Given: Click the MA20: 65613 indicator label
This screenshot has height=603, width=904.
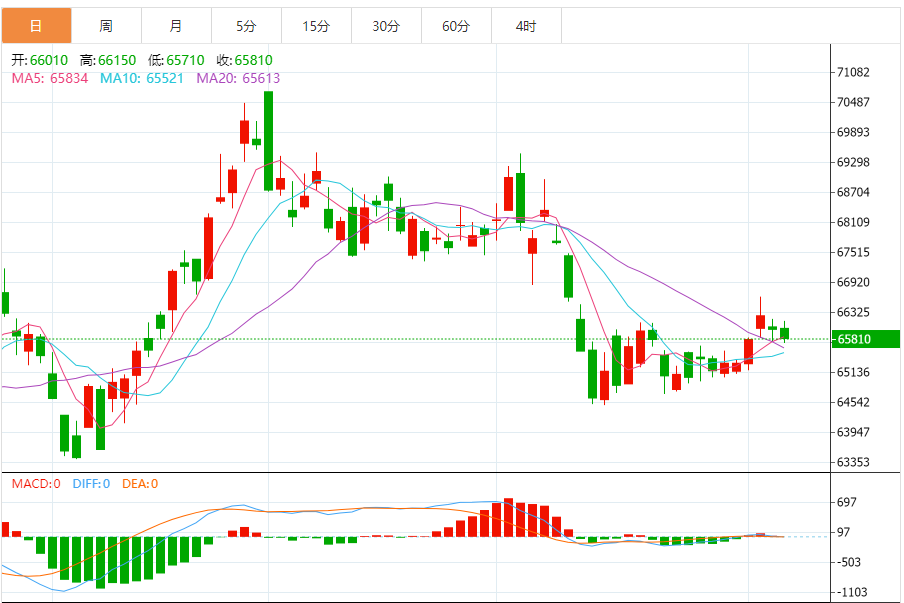Looking at the screenshot, I should 238,78.
